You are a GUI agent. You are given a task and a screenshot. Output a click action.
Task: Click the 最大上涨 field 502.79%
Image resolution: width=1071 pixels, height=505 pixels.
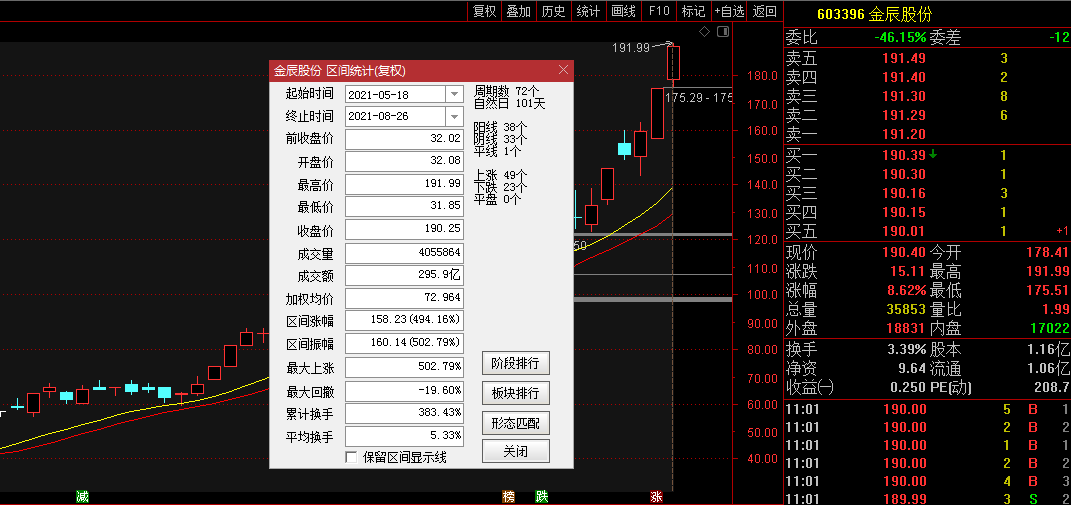tap(404, 368)
